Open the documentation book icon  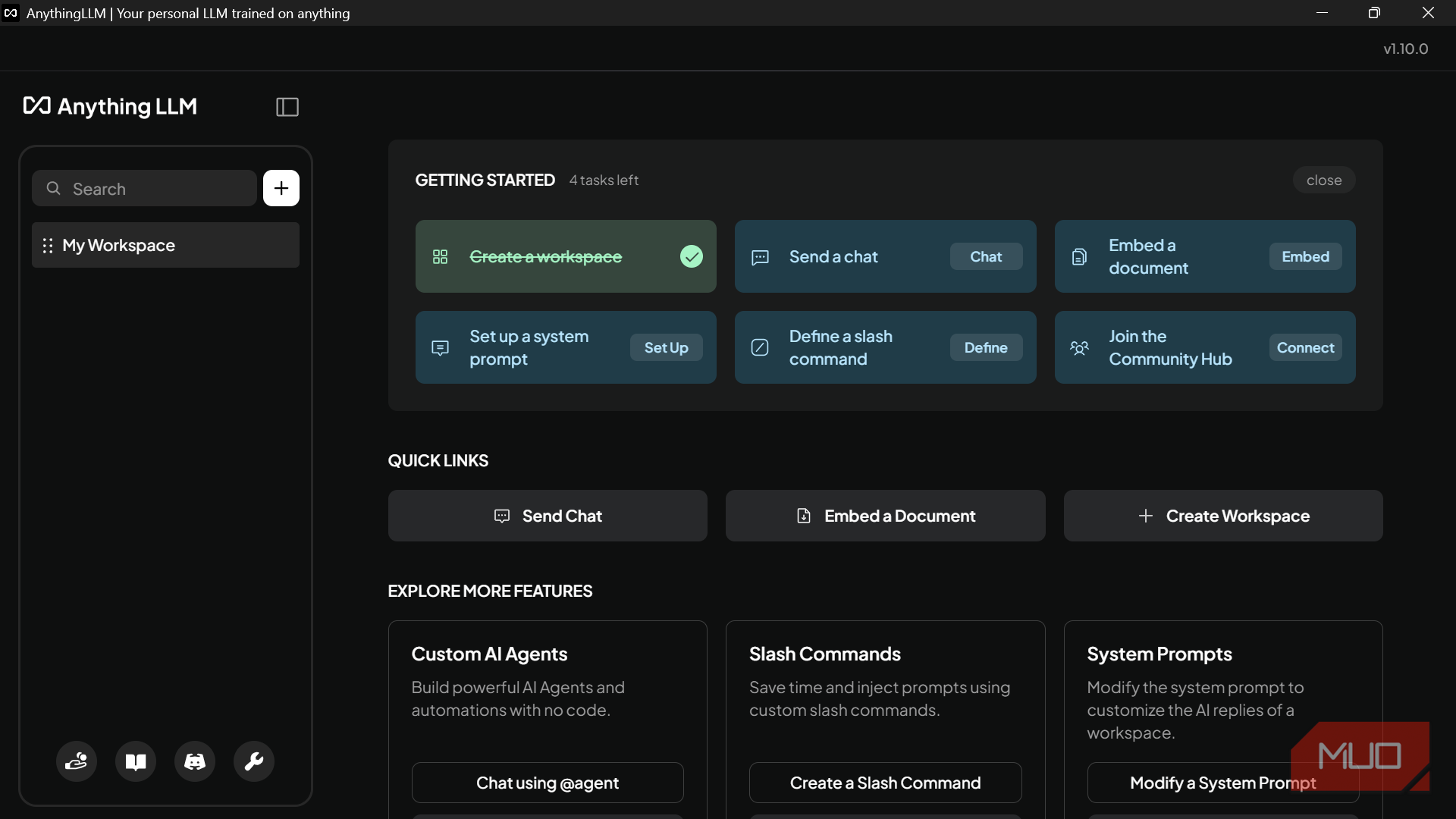click(x=136, y=761)
